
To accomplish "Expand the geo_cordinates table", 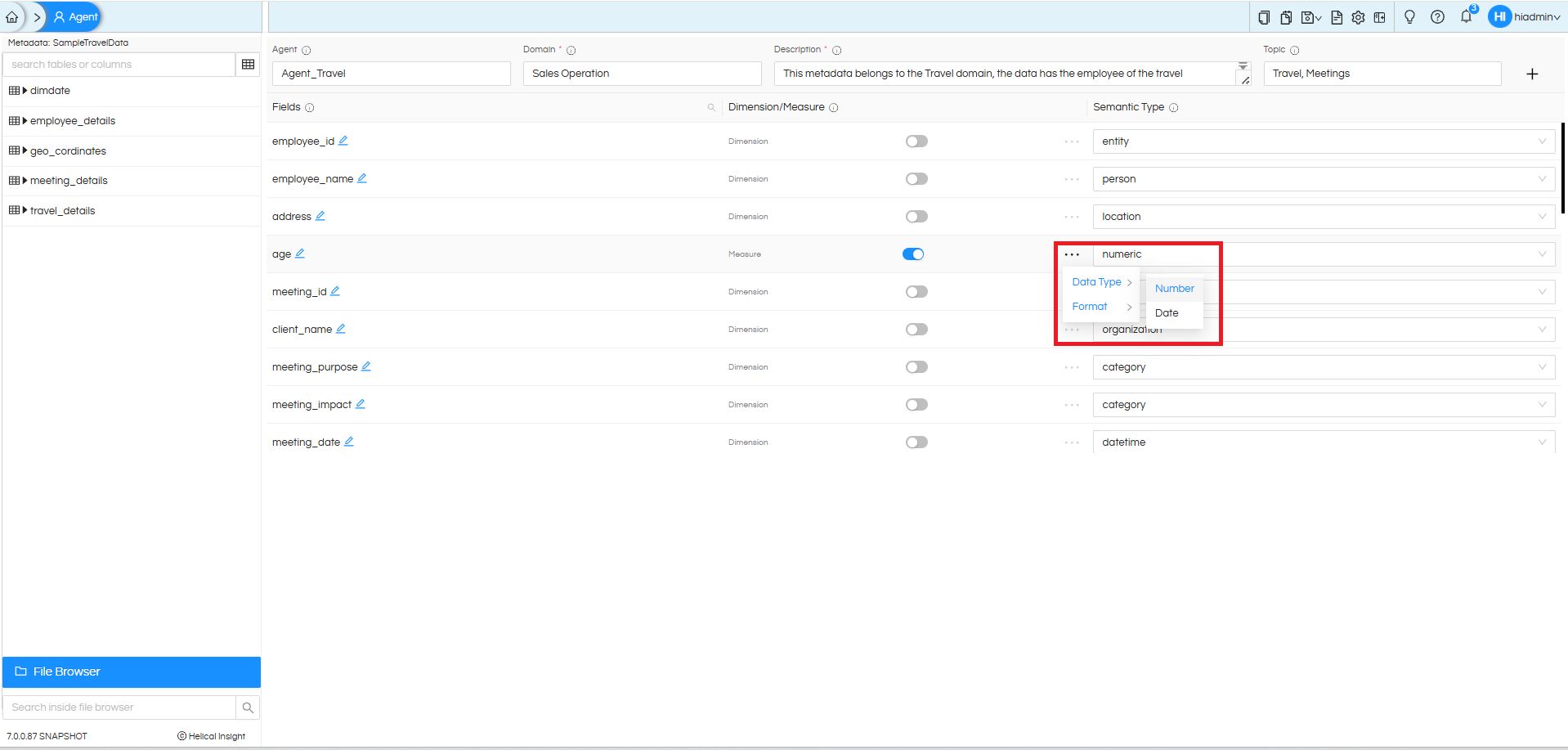I will point(25,150).
